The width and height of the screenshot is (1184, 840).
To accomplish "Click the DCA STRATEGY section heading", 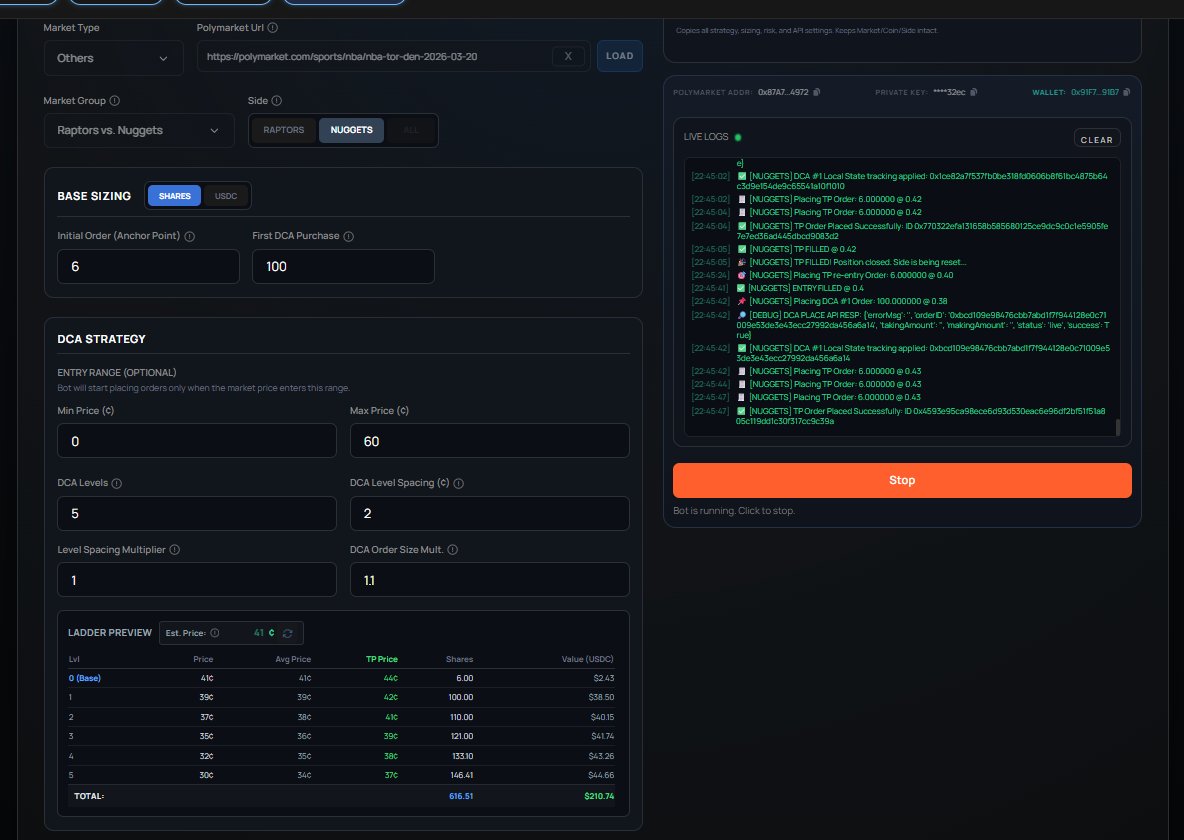I will [101, 339].
